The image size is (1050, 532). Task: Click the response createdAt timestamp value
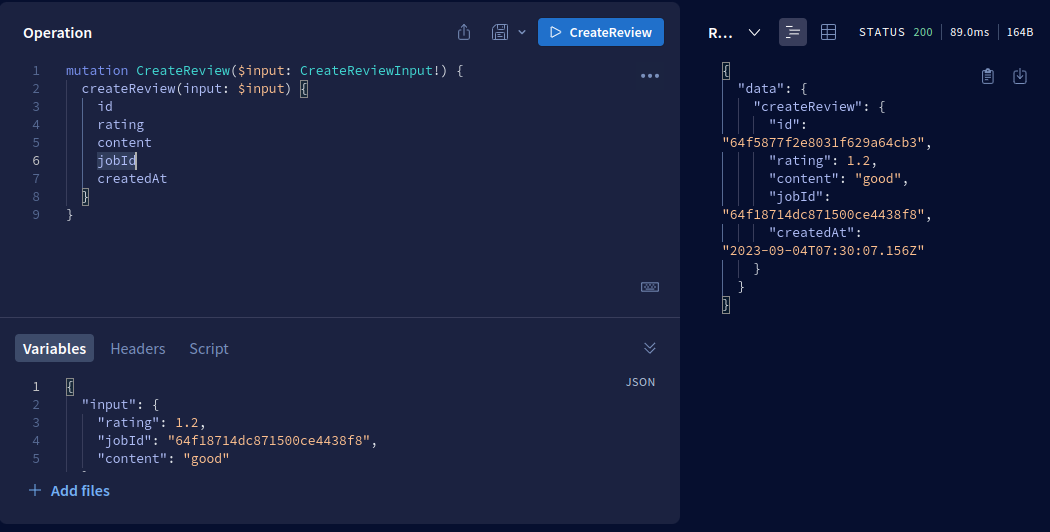pos(823,250)
